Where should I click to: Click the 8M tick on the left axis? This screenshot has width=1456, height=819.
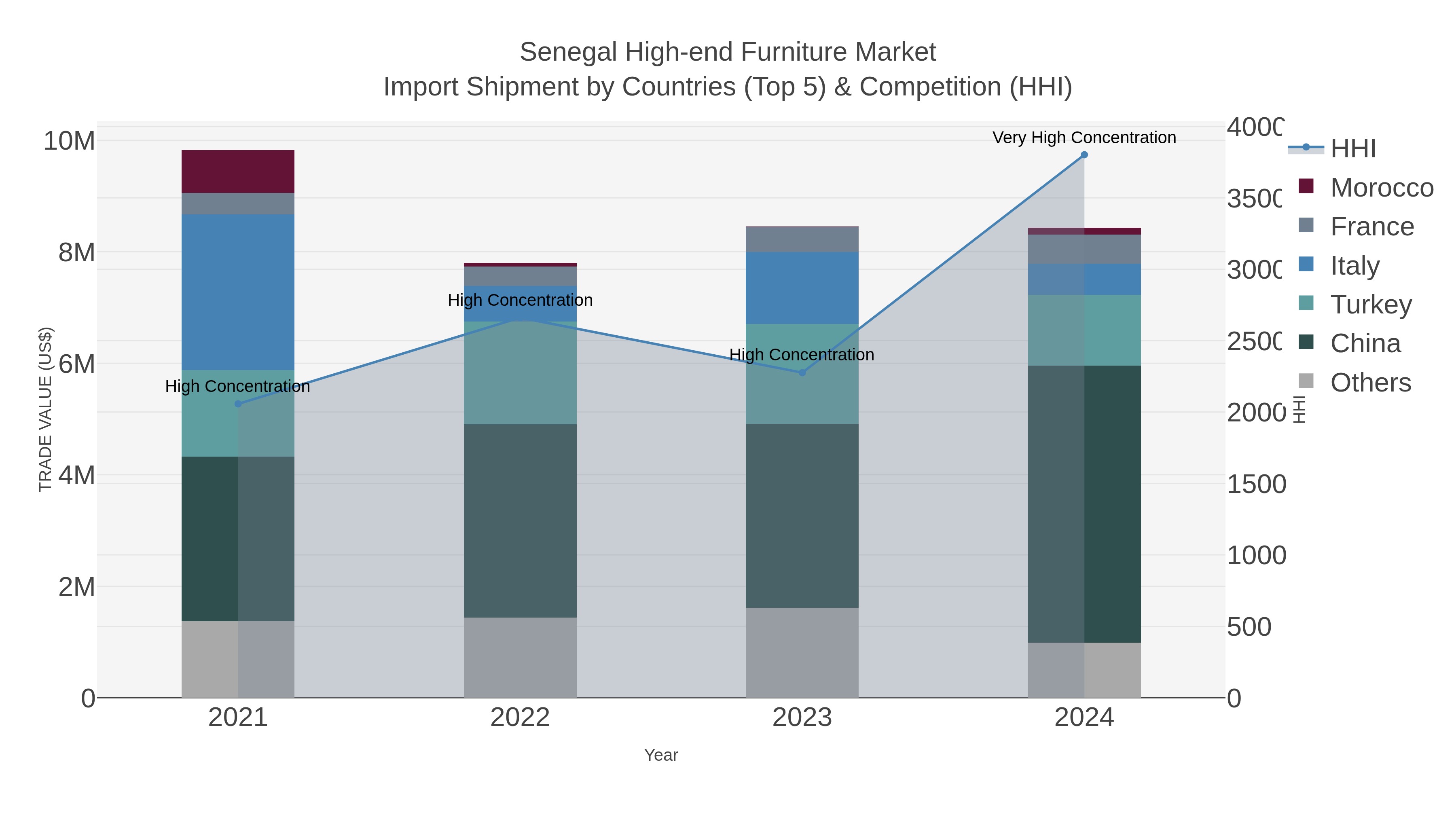pyautogui.click(x=77, y=252)
